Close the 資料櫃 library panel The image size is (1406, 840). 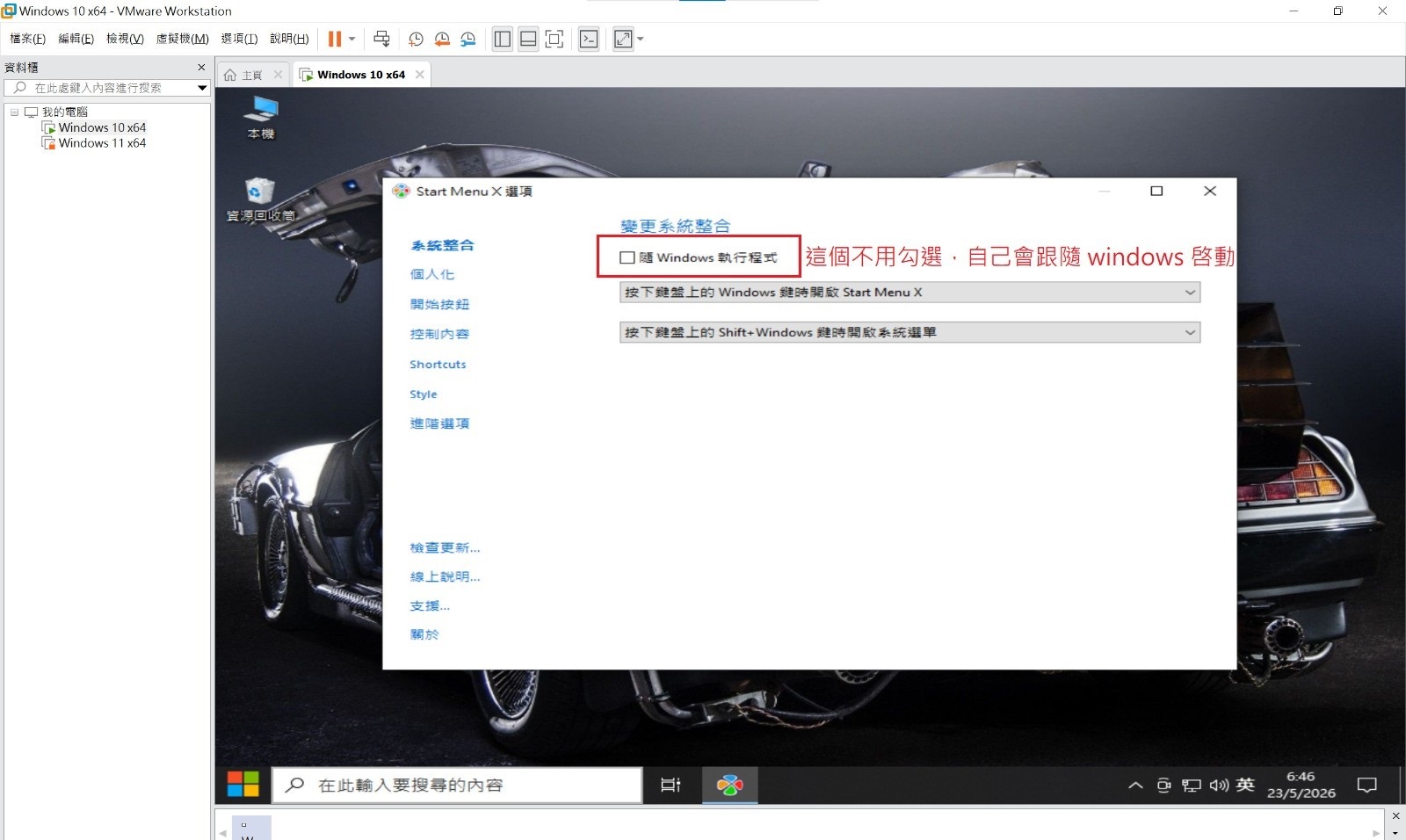click(201, 67)
